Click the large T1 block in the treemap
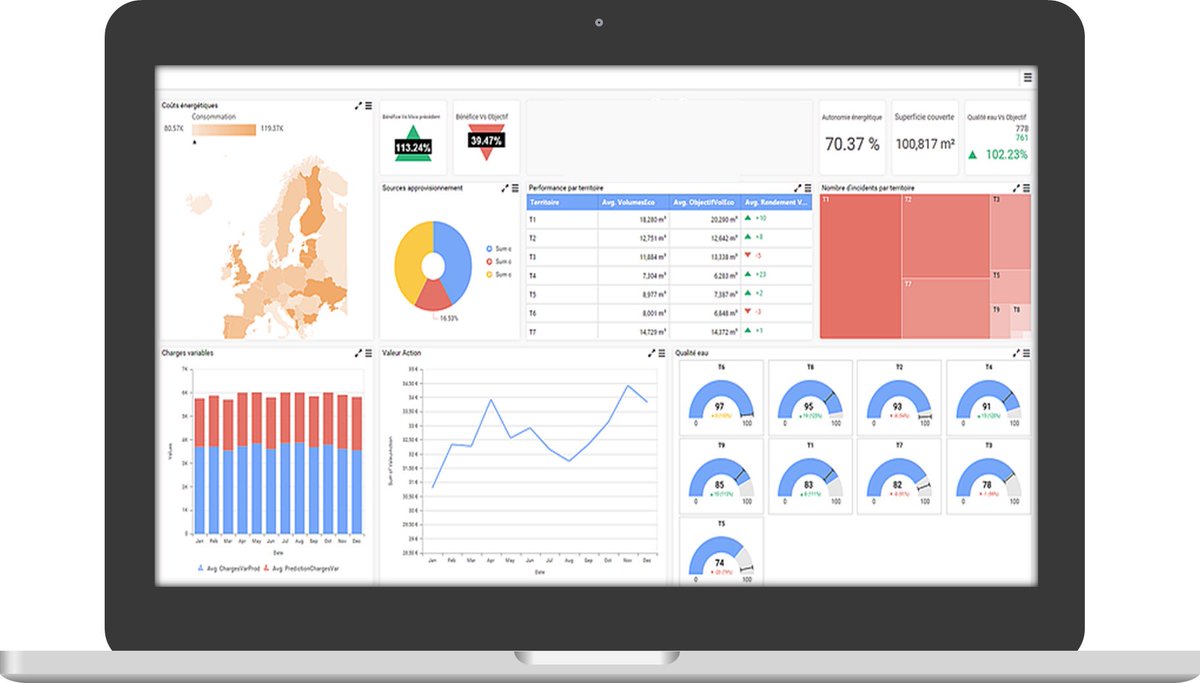This screenshot has height=683, width=1200. [860, 266]
